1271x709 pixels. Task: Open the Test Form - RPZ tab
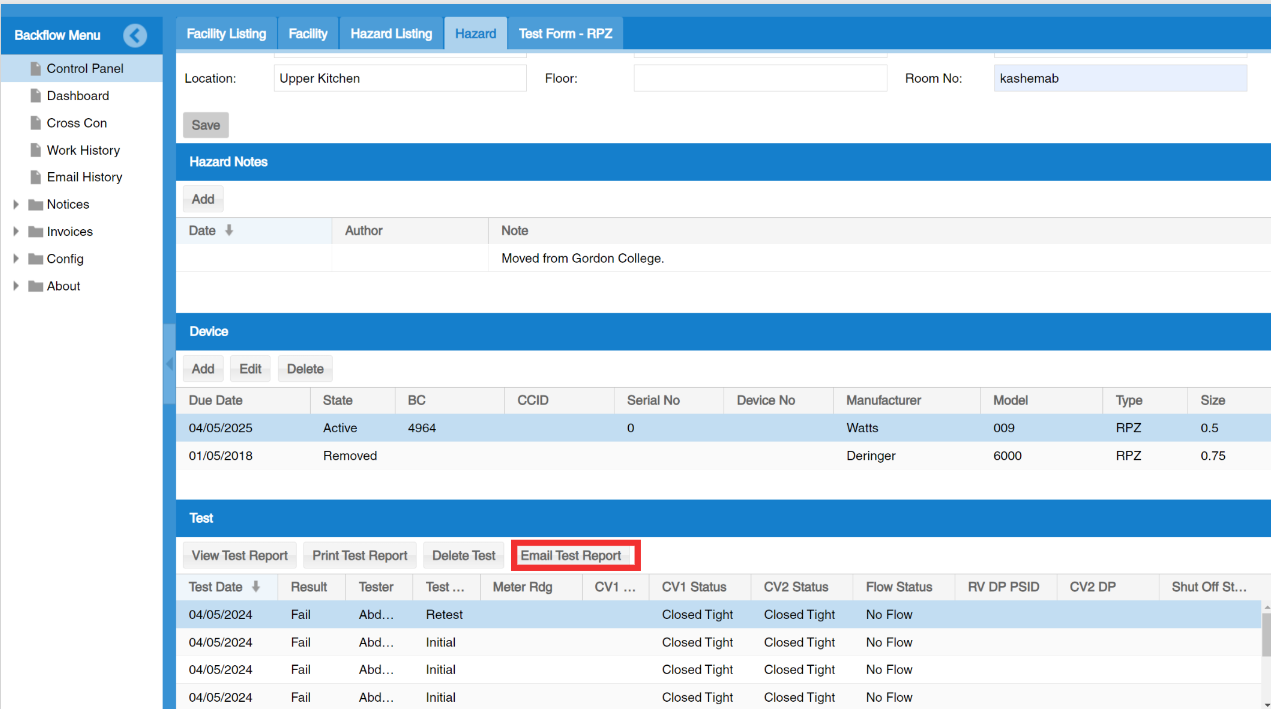click(x=565, y=33)
